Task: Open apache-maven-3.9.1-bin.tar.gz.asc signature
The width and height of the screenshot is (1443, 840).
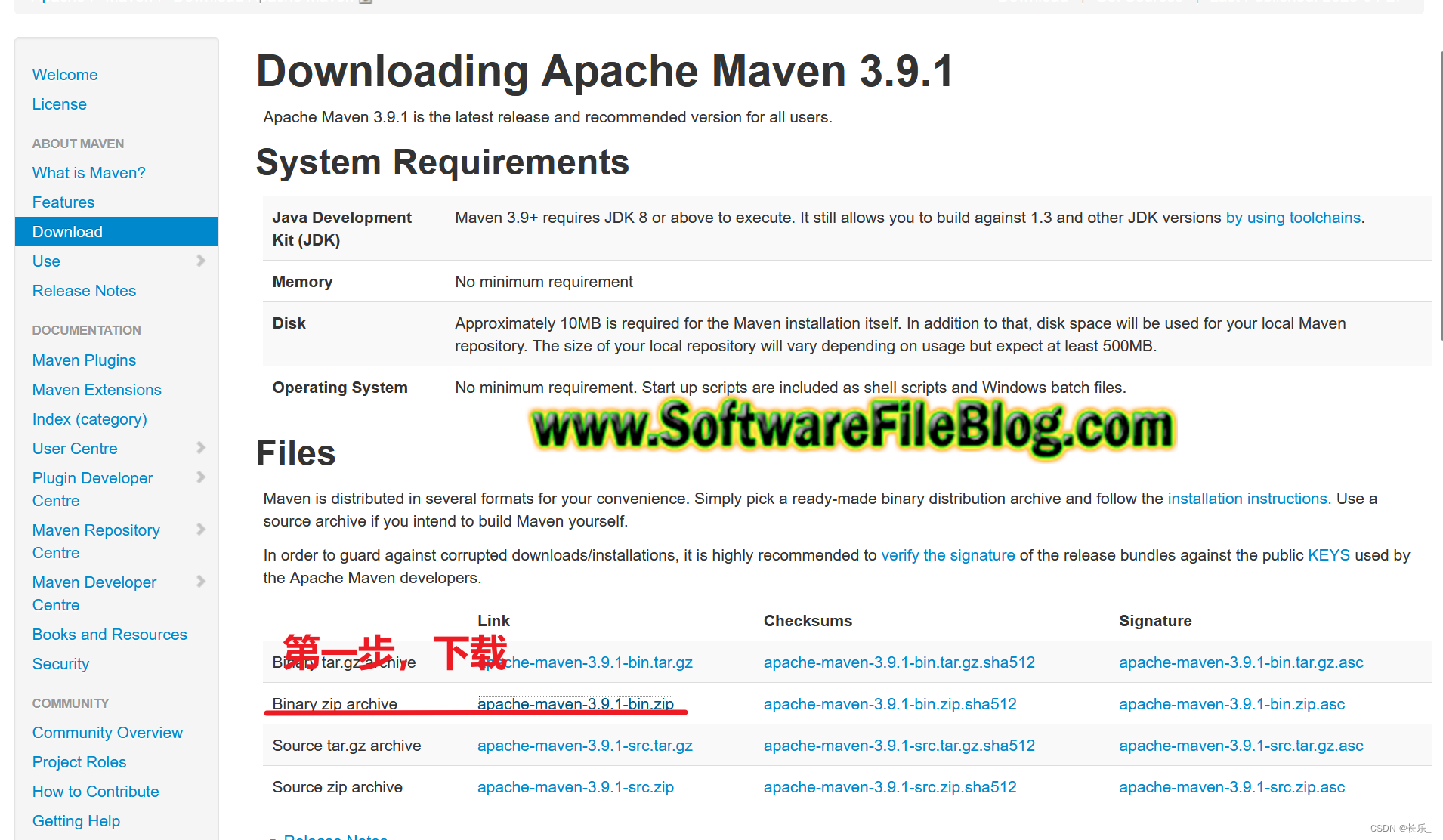Action: click(1241, 662)
